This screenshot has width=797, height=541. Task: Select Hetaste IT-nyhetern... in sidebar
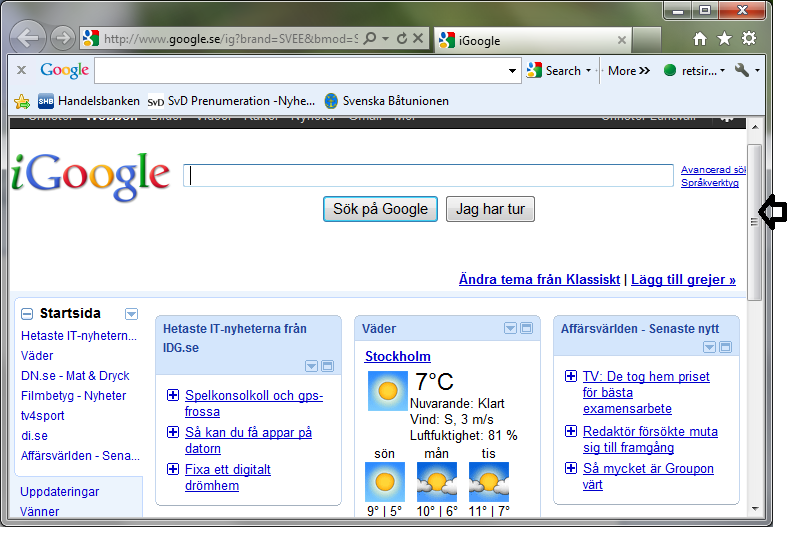(79, 336)
